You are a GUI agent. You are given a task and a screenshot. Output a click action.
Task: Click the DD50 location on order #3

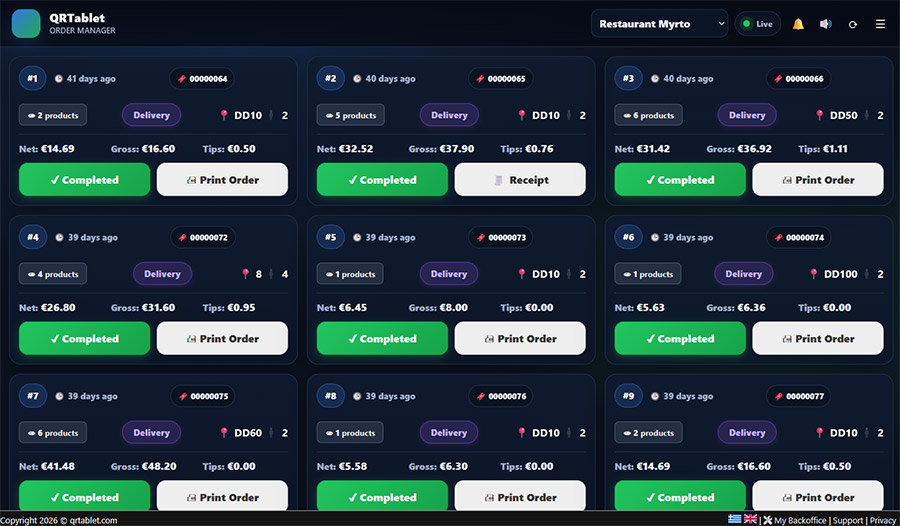[837, 115]
